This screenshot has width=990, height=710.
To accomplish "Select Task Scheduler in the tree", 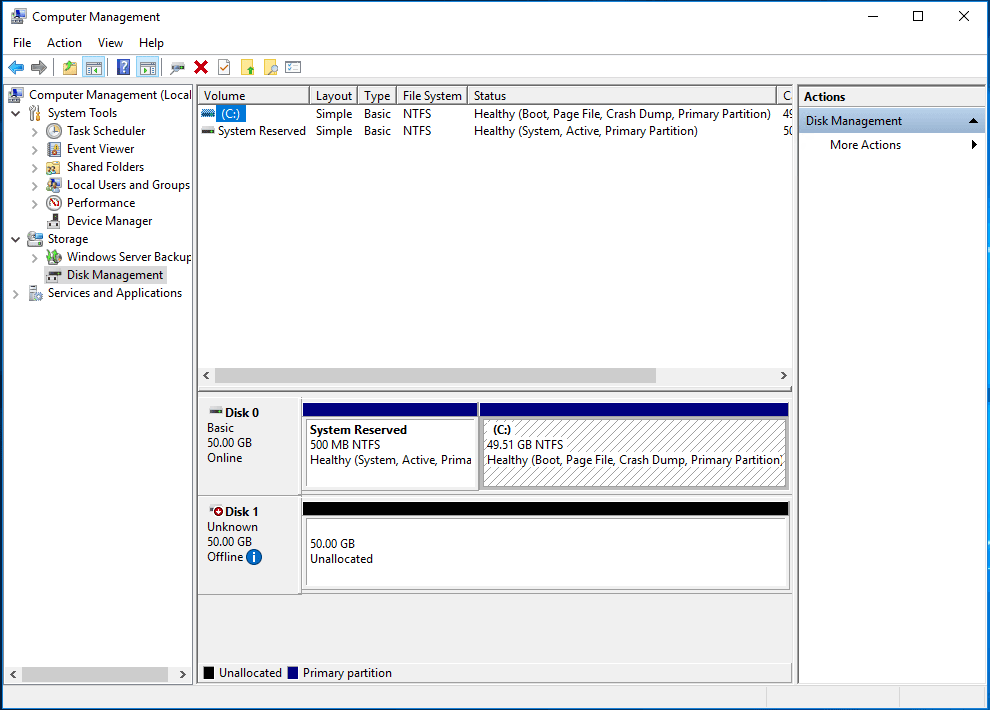I will pyautogui.click(x=106, y=131).
